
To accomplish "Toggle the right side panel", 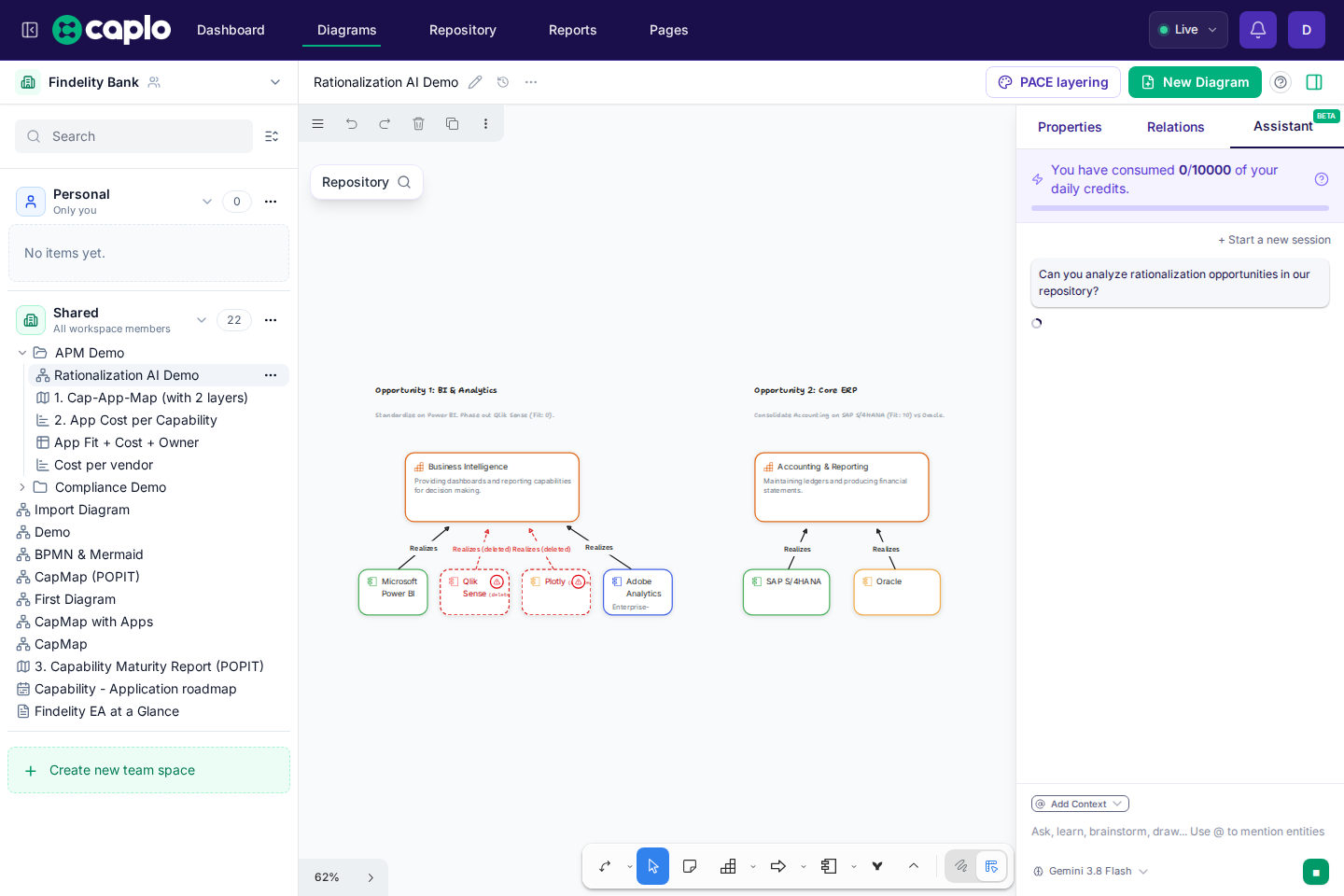I will point(1314,82).
